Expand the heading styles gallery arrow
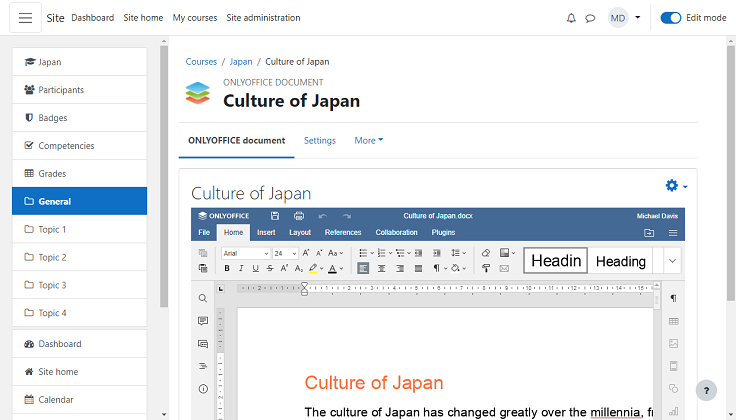This screenshot has width=736, height=420. point(672,261)
